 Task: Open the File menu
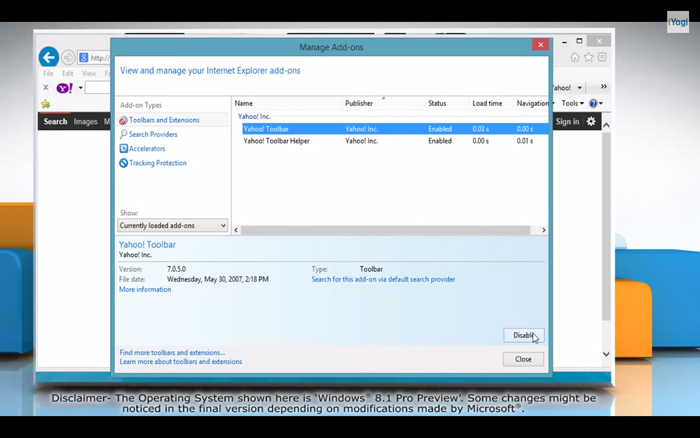point(48,73)
